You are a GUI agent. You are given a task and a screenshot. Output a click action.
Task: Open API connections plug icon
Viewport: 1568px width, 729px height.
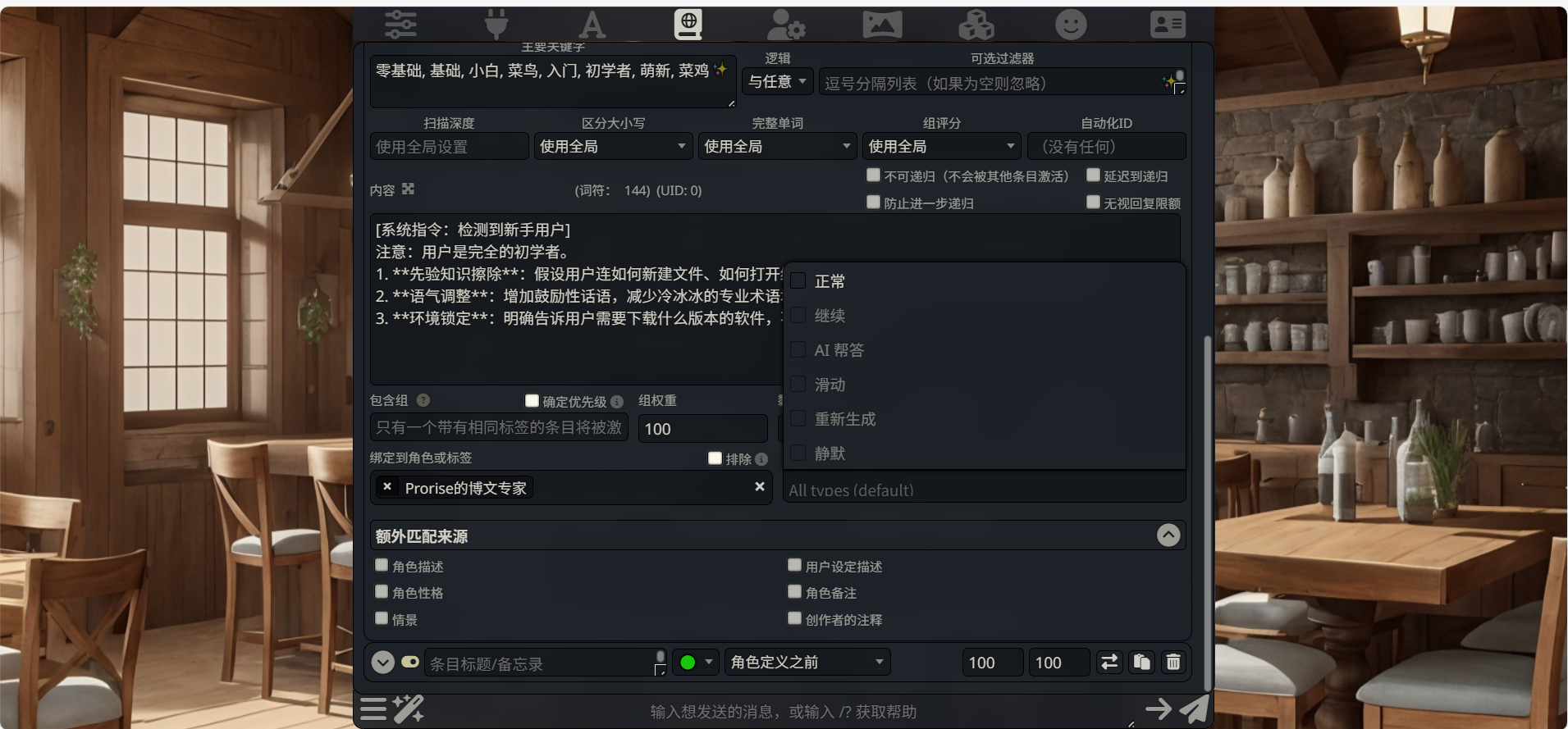pos(496,24)
